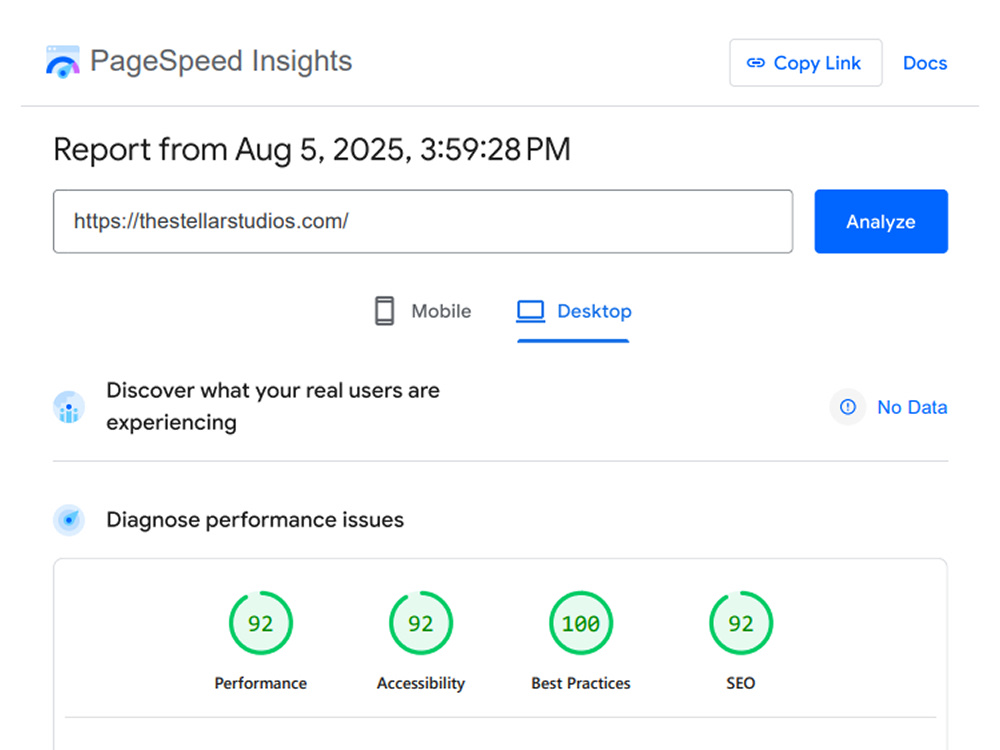
Task: Click the real users data chart icon
Action: pyautogui.click(x=69, y=407)
